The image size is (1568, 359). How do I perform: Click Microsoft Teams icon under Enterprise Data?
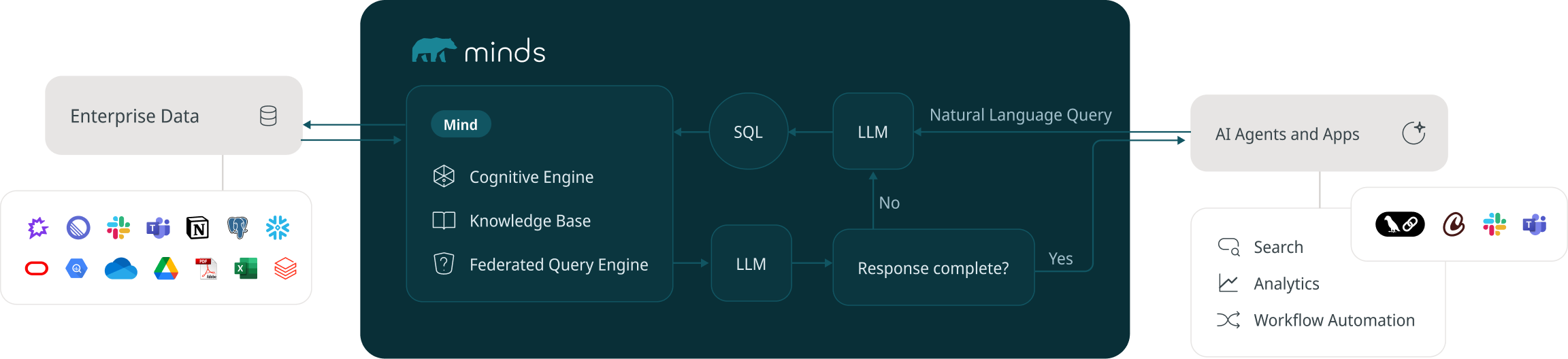pyautogui.click(x=158, y=228)
